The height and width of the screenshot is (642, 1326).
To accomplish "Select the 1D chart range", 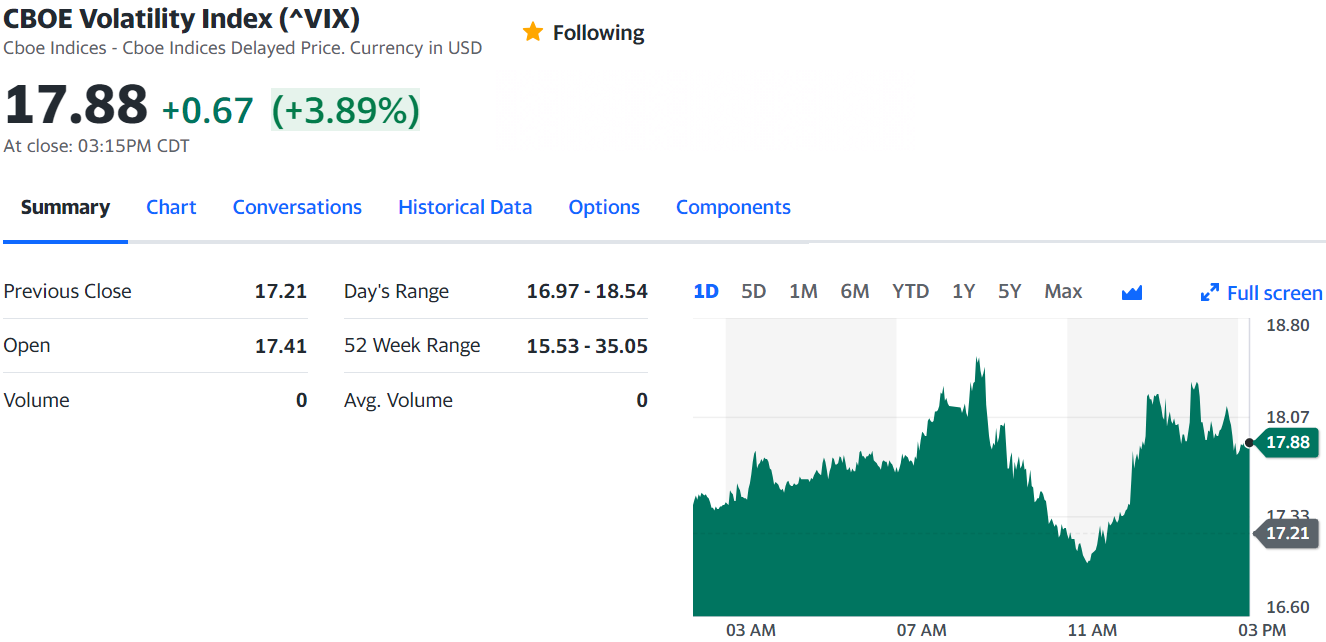I will point(706,291).
